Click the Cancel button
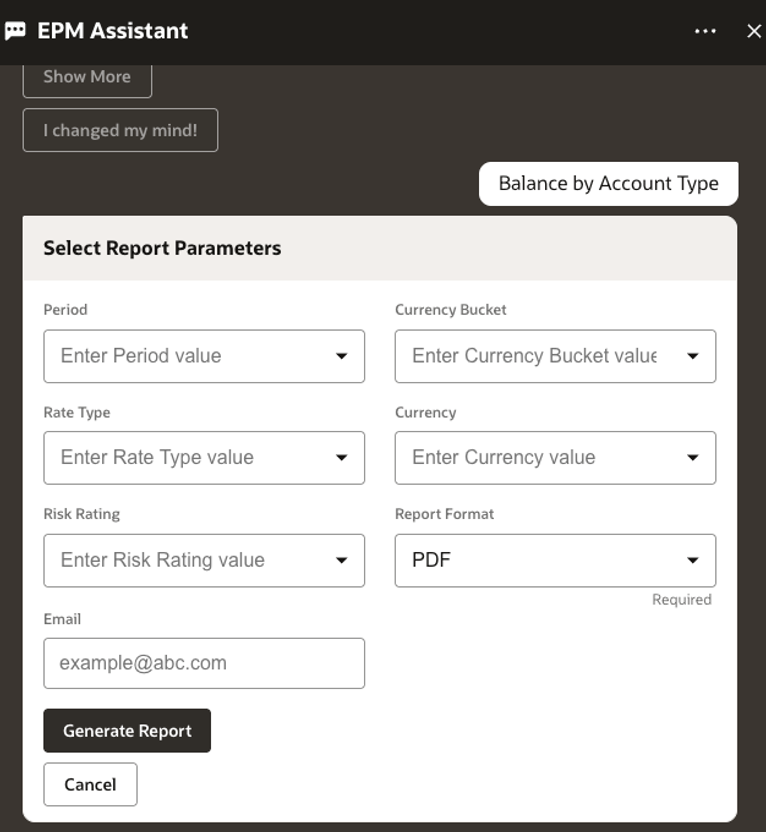766x832 pixels. pos(90,784)
